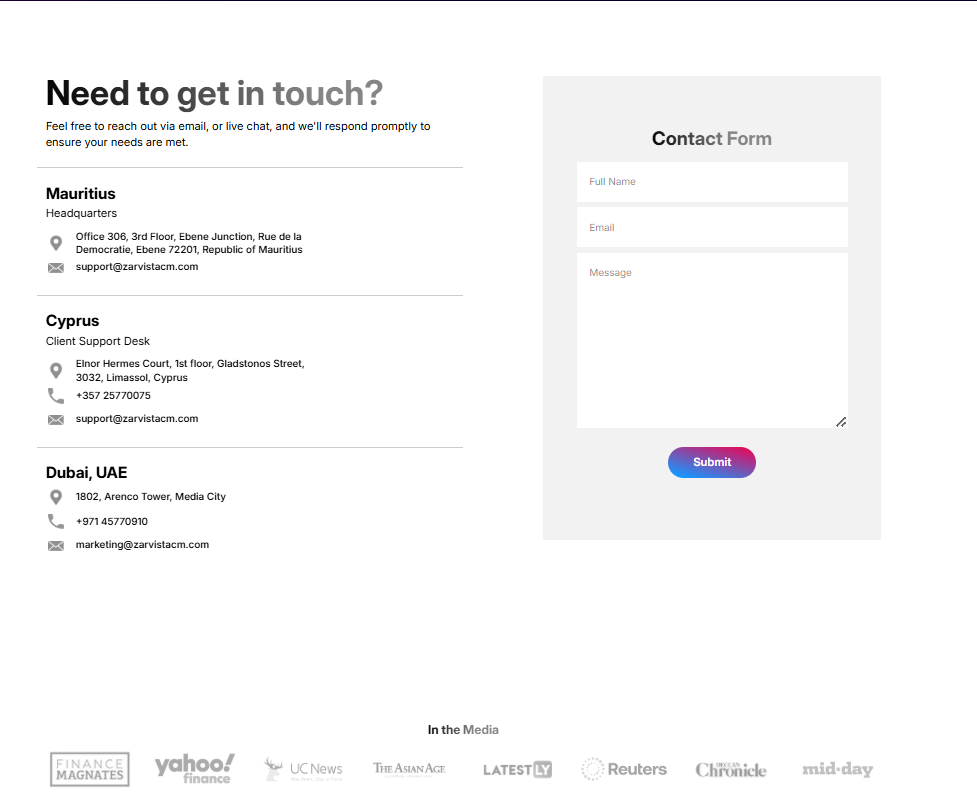Select the Email input field
977x803 pixels.
point(712,227)
